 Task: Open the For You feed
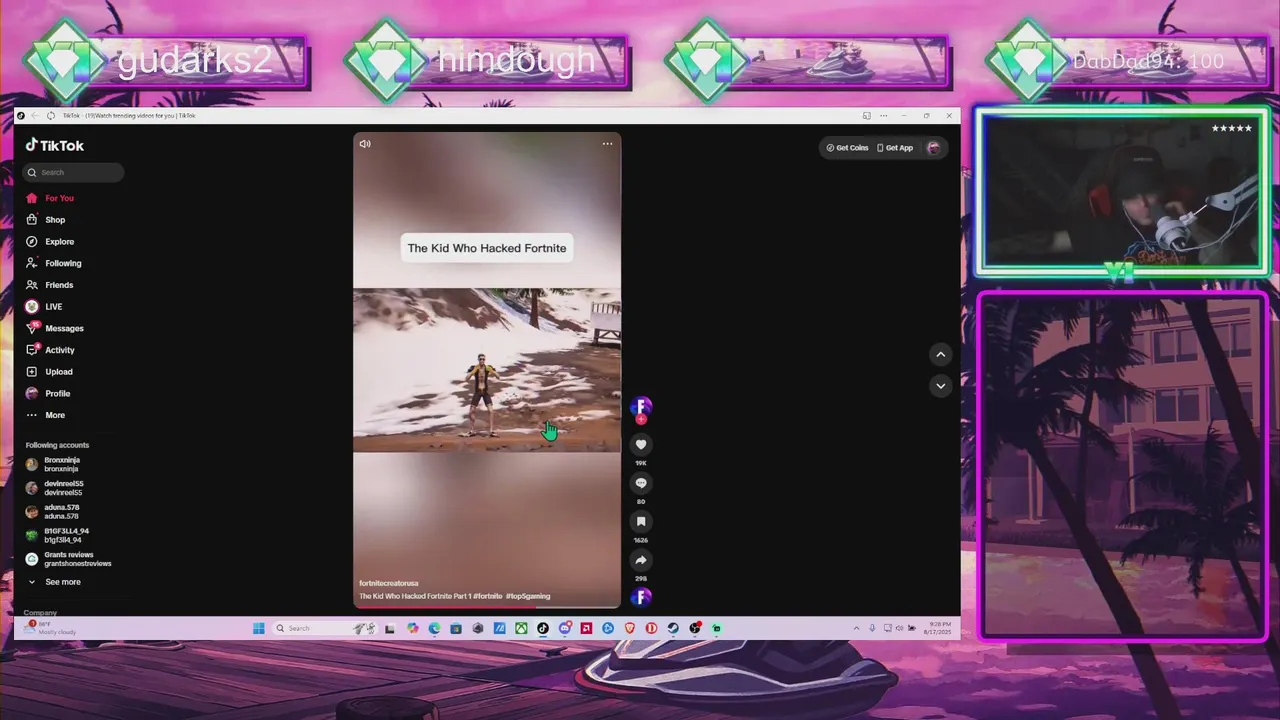coord(50,198)
